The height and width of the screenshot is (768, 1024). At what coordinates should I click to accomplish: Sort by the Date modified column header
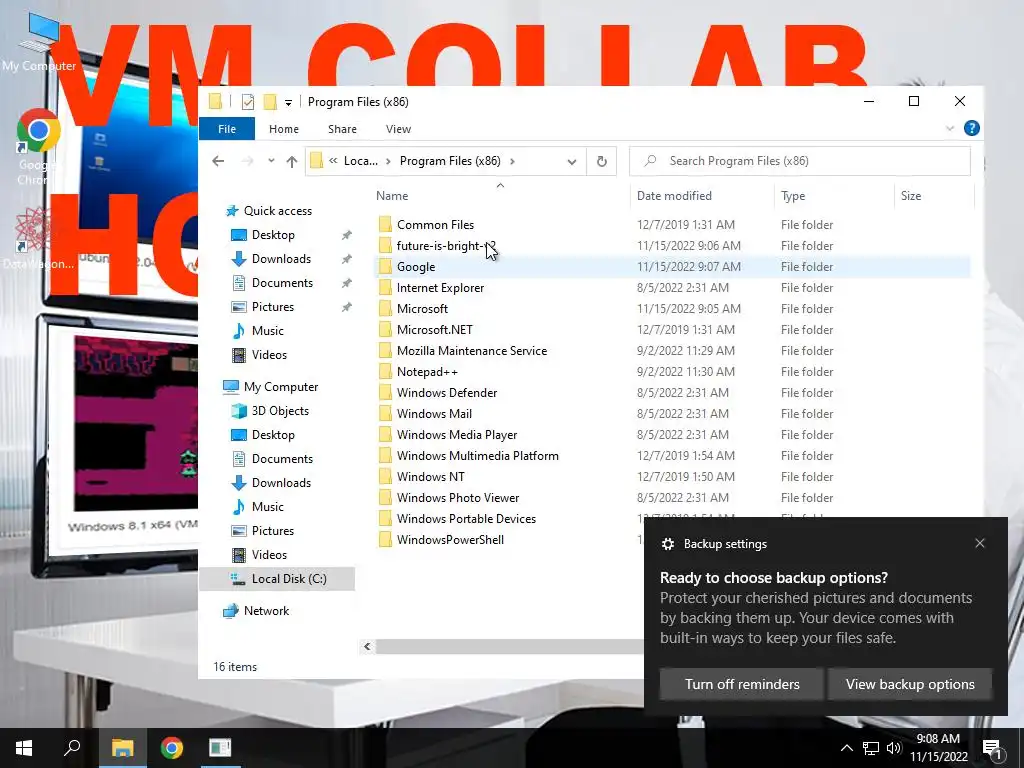coord(674,196)
